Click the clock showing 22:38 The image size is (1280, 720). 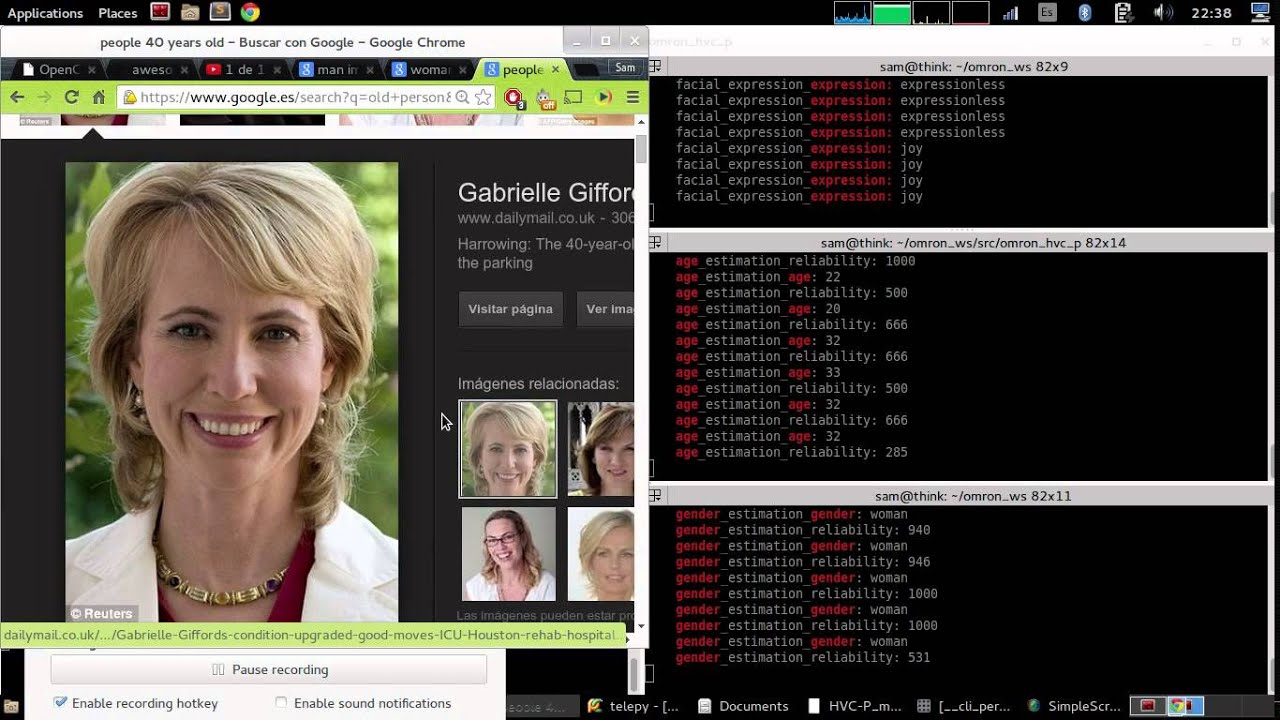coord(1212,13)
